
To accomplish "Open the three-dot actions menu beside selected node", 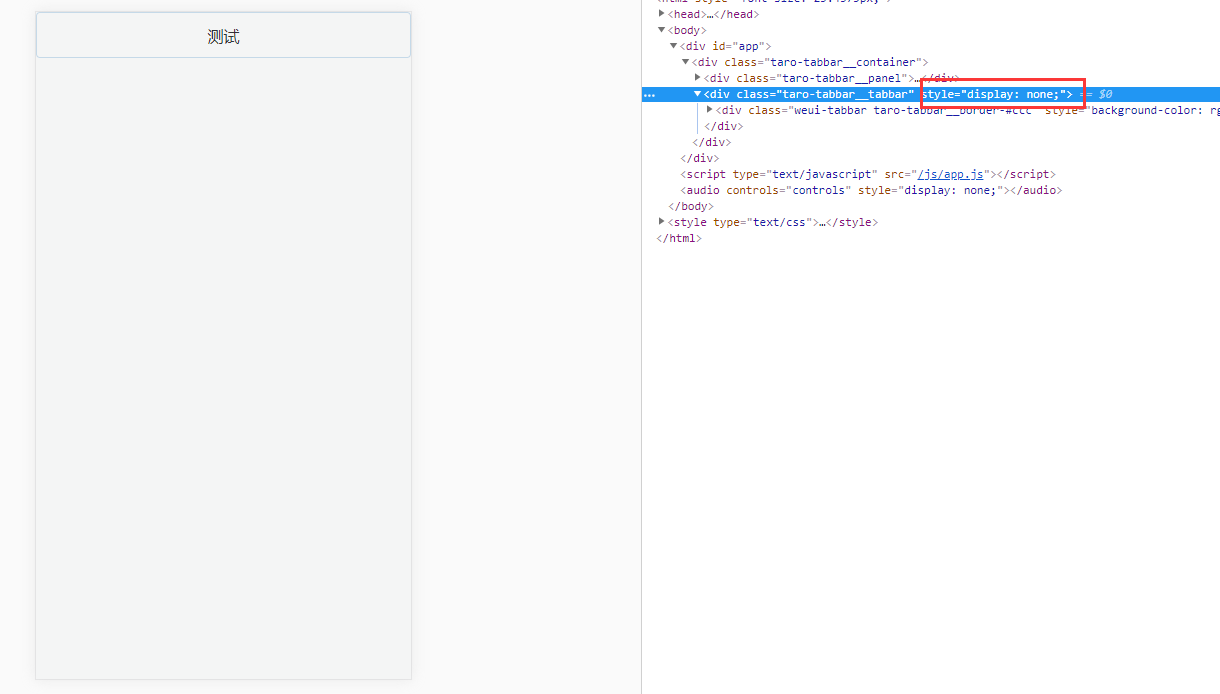I will [x=650, y=94].
